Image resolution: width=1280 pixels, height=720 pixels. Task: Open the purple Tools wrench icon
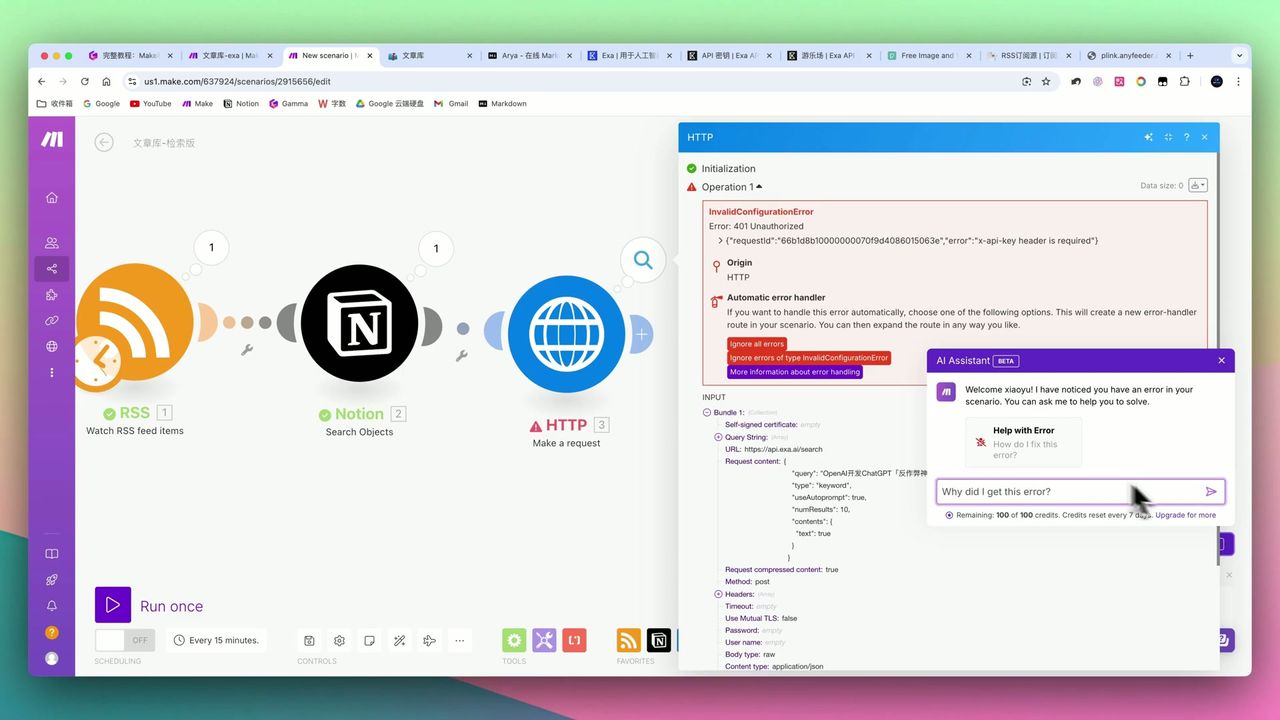pos(544,640)
